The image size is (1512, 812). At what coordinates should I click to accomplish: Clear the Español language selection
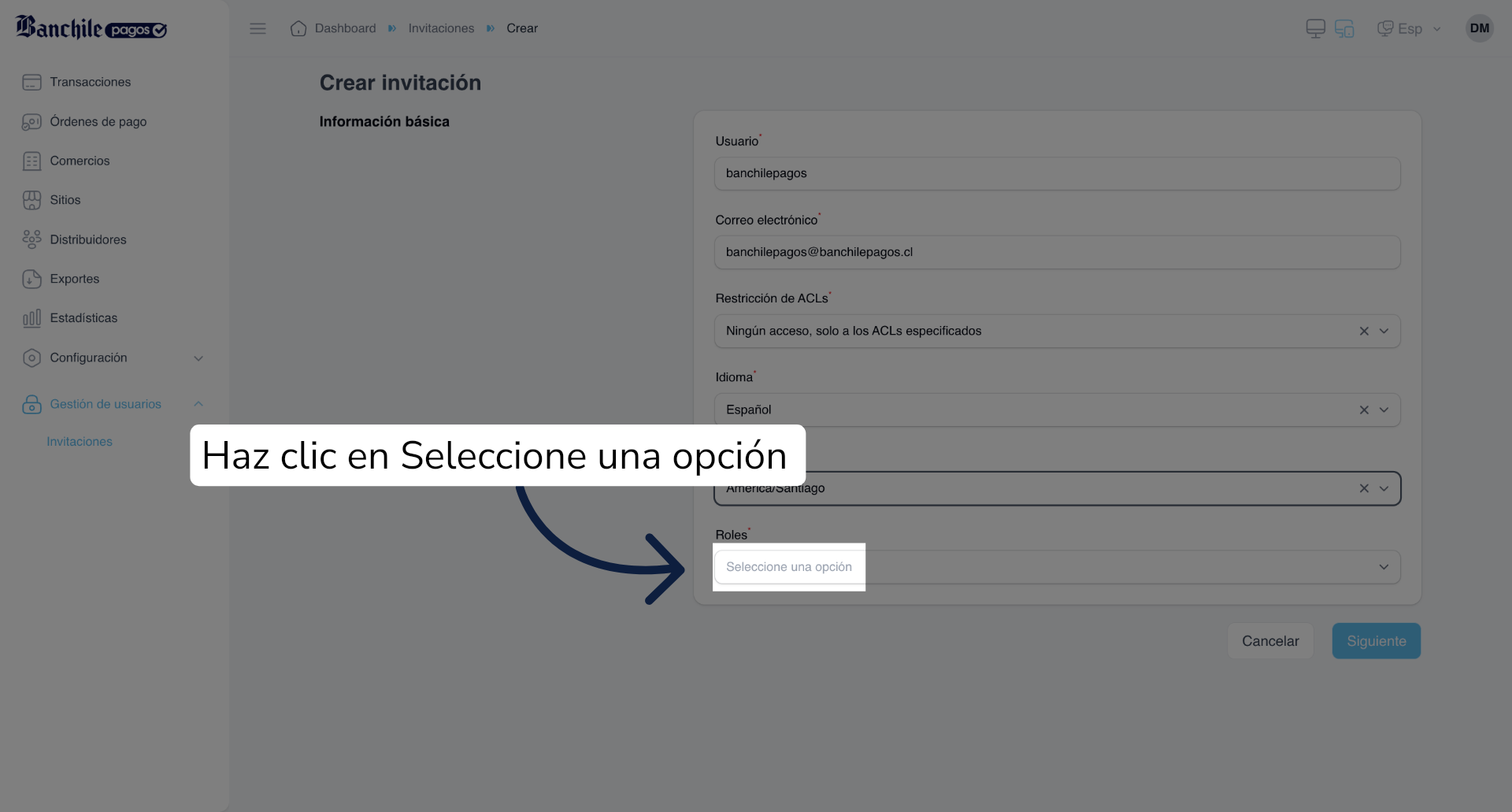(x=1364, y=410)
